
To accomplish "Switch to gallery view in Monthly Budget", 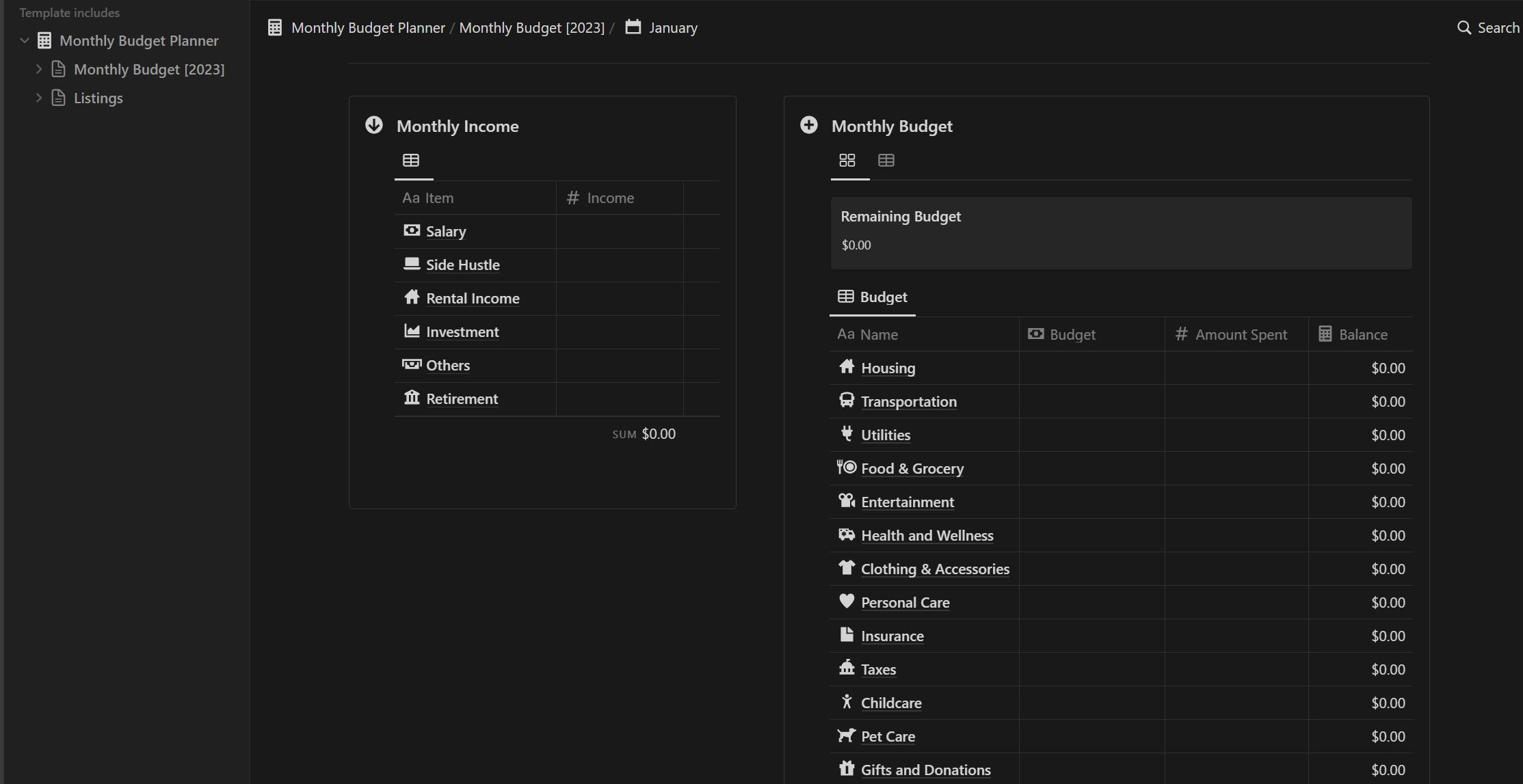I will (848, 160).
